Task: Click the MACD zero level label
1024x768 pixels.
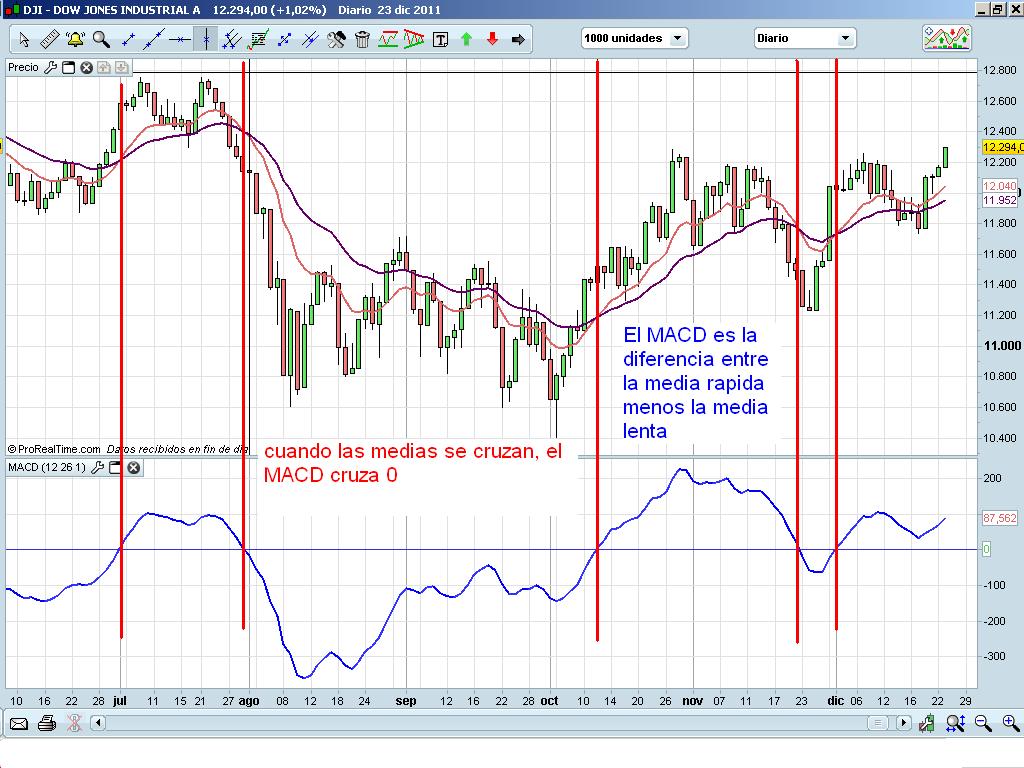Action: point(986,549)
